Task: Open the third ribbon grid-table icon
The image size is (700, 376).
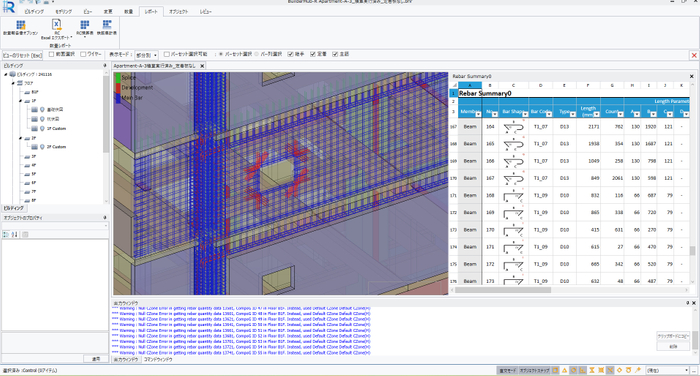Action: coord(85,25)
